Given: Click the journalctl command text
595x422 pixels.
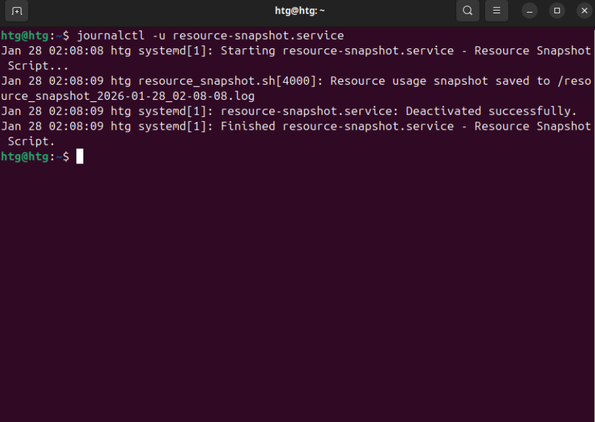Looking at the screenshot, I should pos(110,36).
